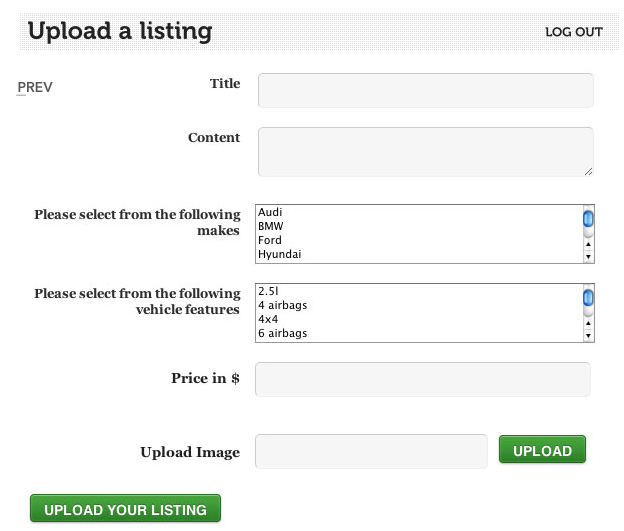Choose the 4 airbags feature option
The width and height of the screenshot is (624, 531).
coord(283,305)
